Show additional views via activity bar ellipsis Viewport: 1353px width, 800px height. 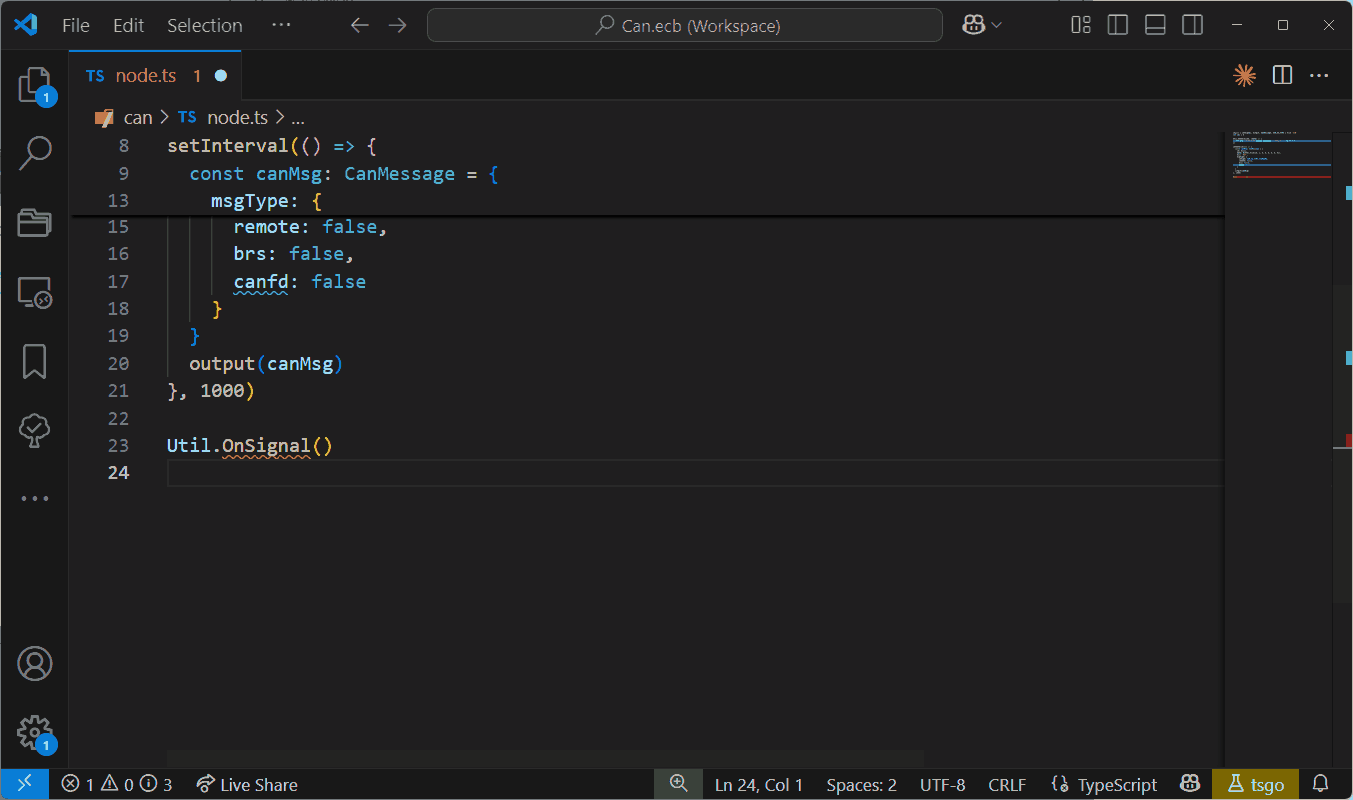point(34,498)
